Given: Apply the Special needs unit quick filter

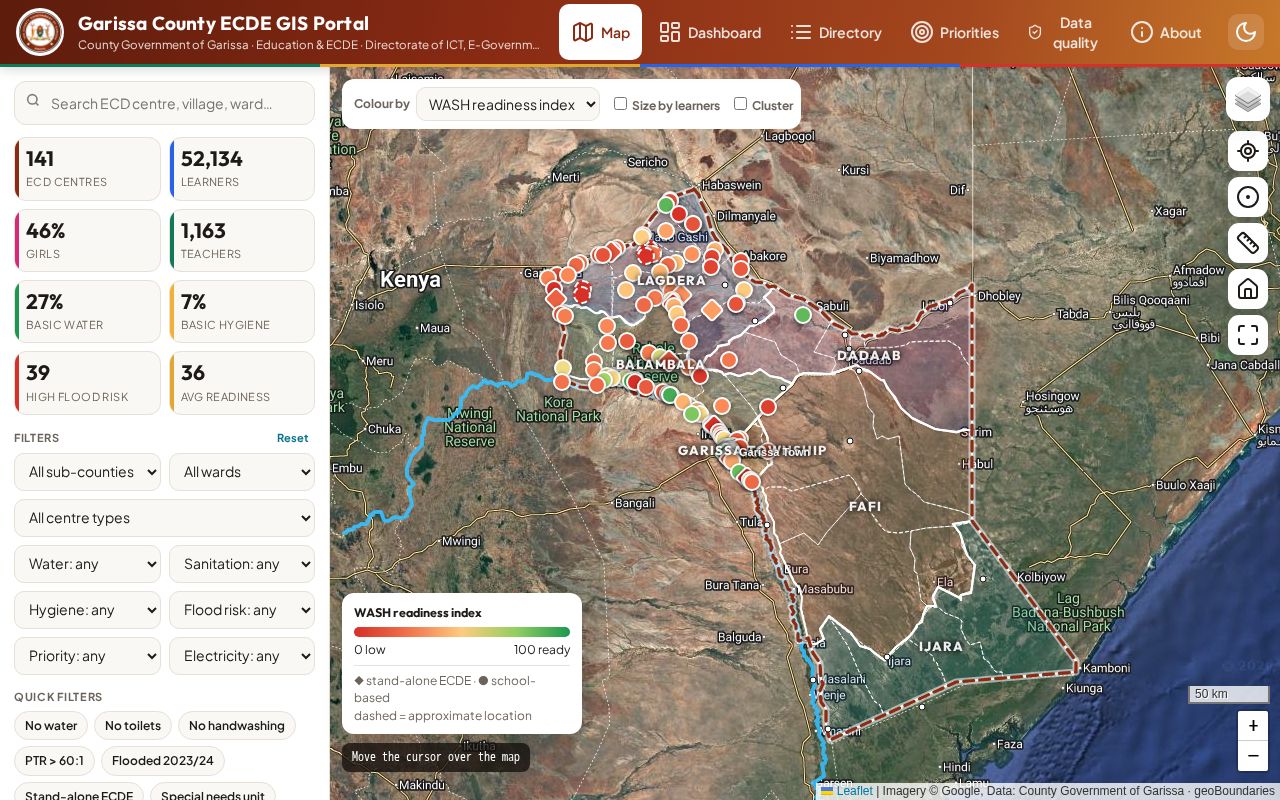Looking at the screenshot, I should [x=213, y=792].
